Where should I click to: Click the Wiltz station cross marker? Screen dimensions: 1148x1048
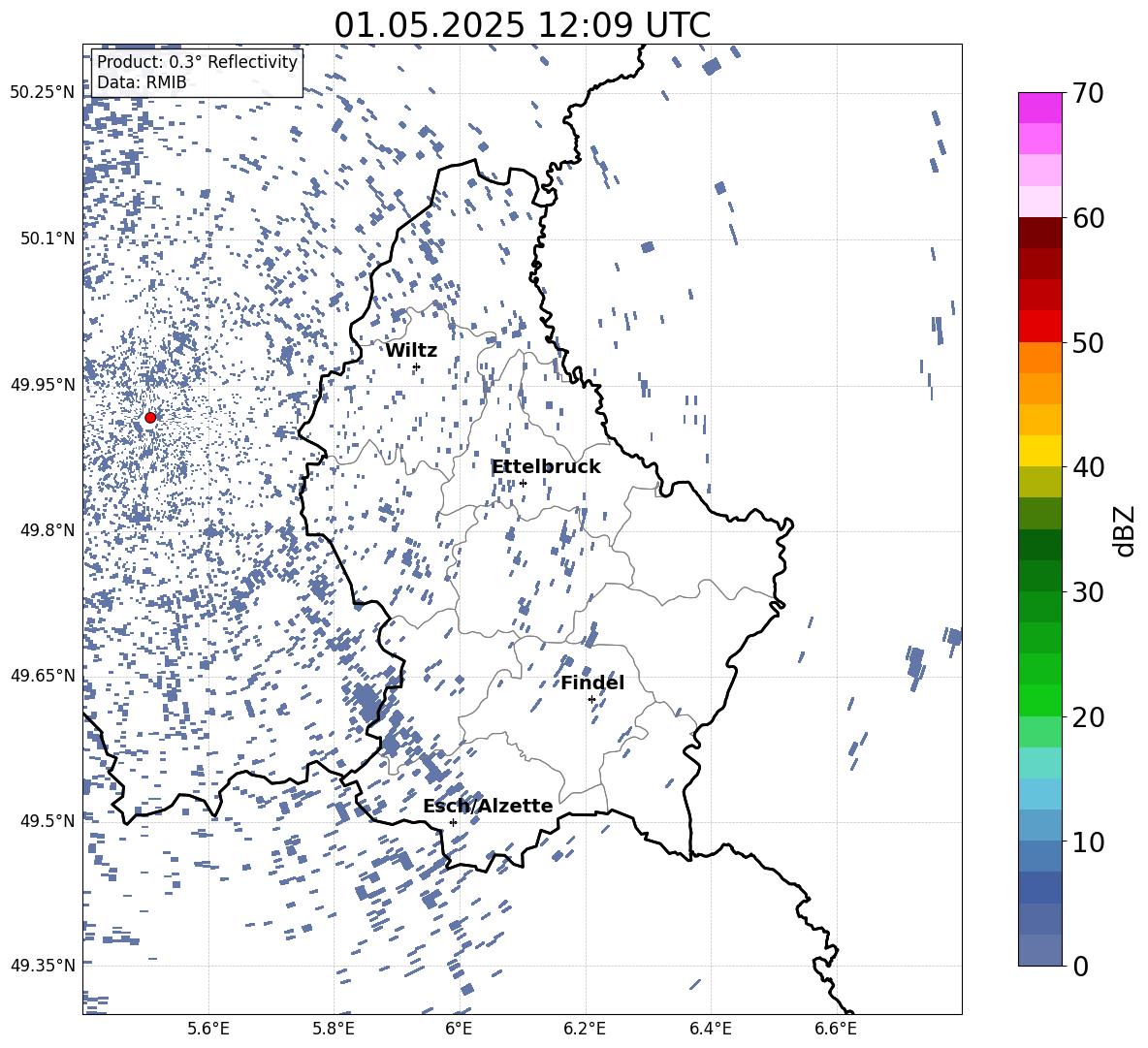[x=417, y=366]
